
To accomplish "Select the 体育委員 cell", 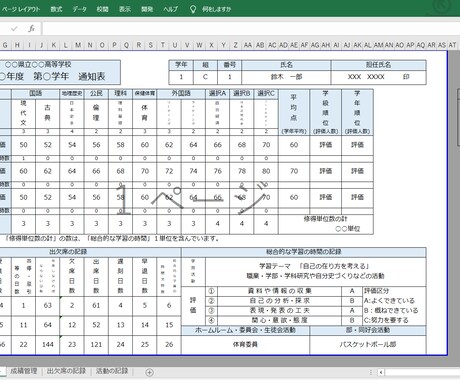I will pyautogui.click(x=245, y=345).
